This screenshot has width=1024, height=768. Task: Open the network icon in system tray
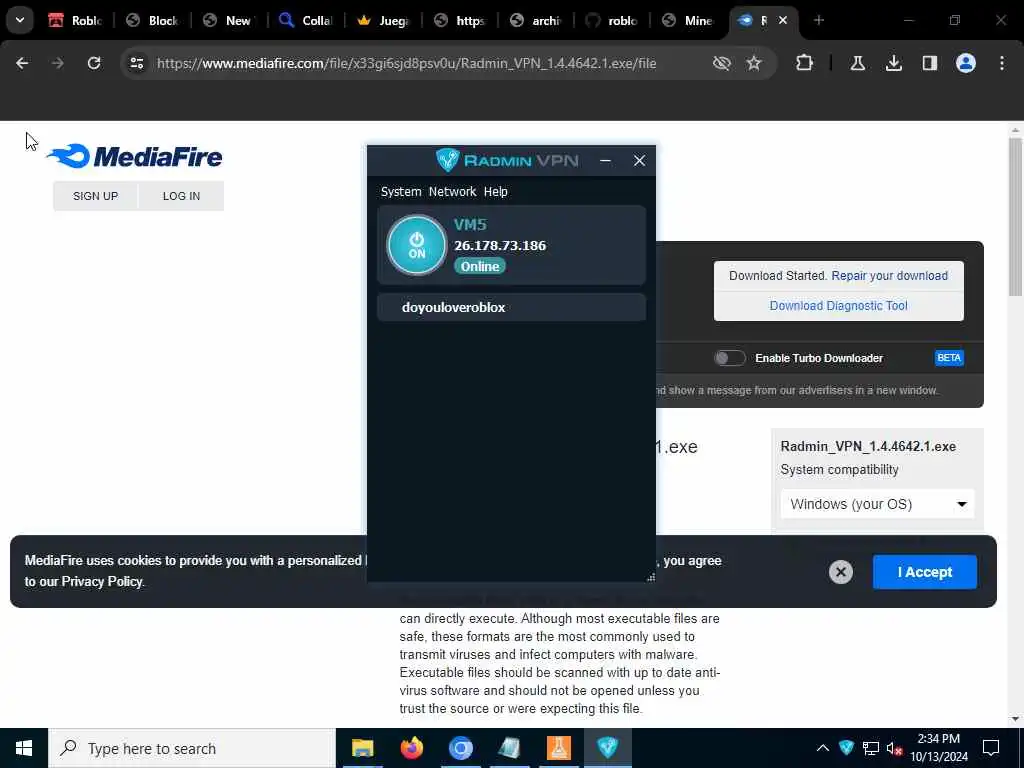click(x=871, y=748)
